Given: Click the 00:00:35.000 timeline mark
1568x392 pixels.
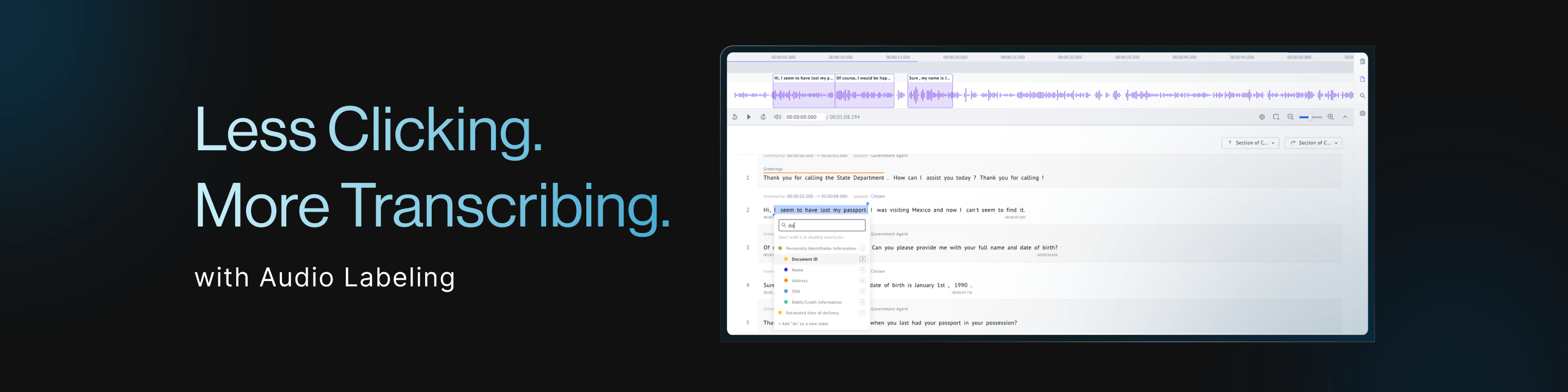Looking at the screenshot, I should point(1128,57).
